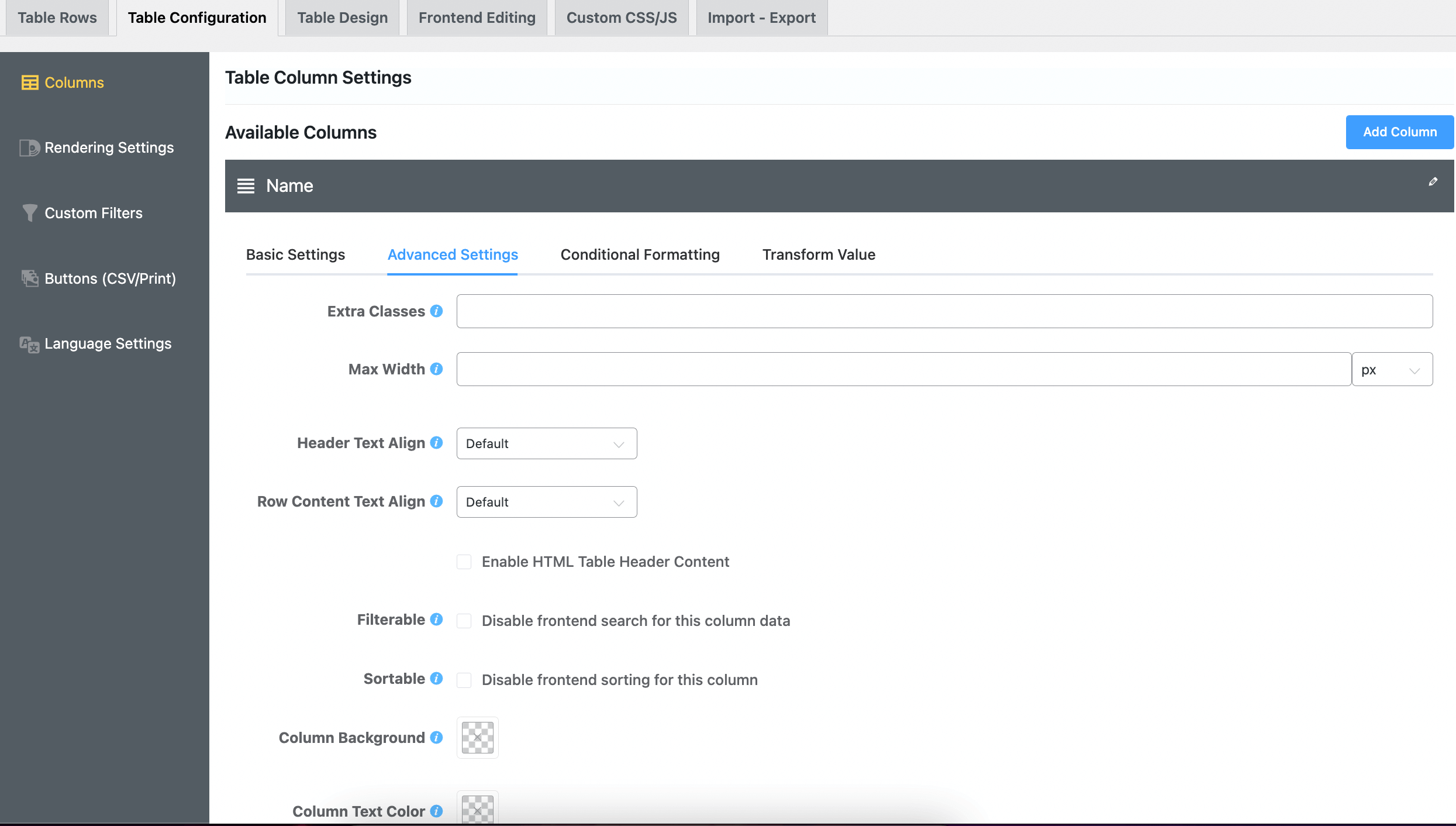Viewport: 1456px width, 826px height.
Task: Click the Custom Filters funnel icon
Action: [x=29, y=213]
